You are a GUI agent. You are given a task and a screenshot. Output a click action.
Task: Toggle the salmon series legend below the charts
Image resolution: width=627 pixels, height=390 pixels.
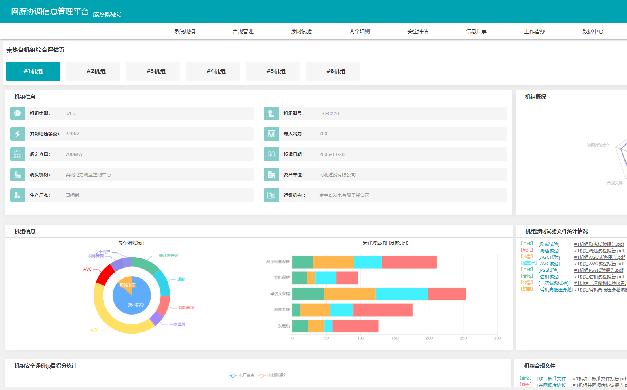272,375
